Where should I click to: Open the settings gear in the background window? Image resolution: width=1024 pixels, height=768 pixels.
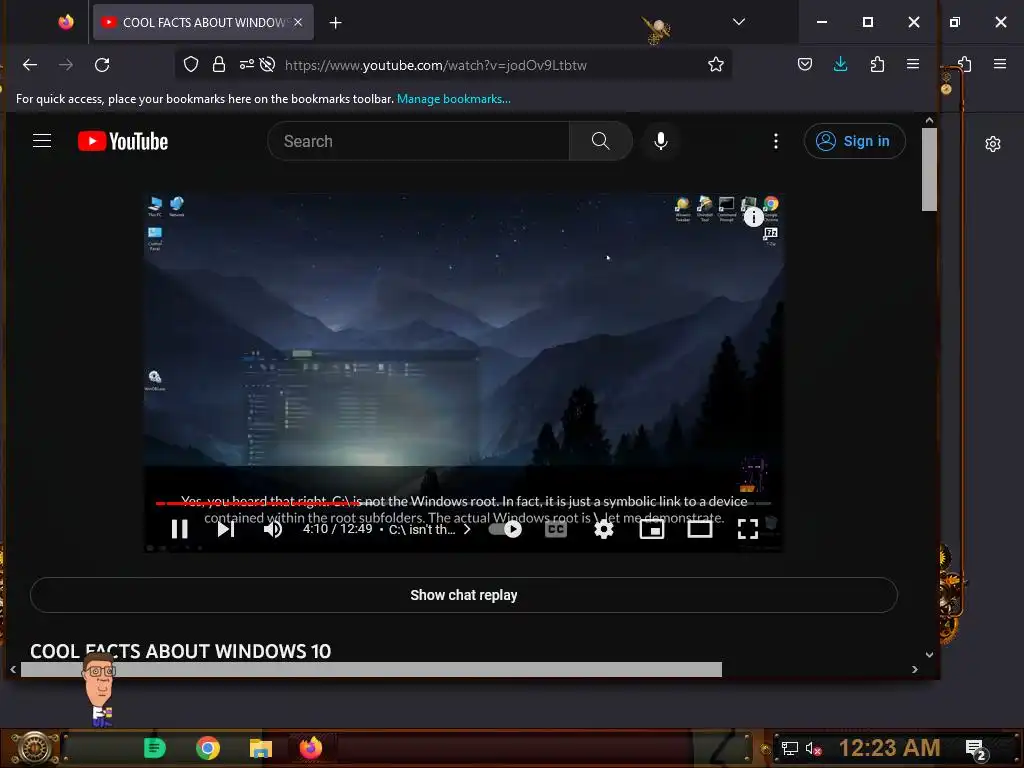tap(993, 144)
